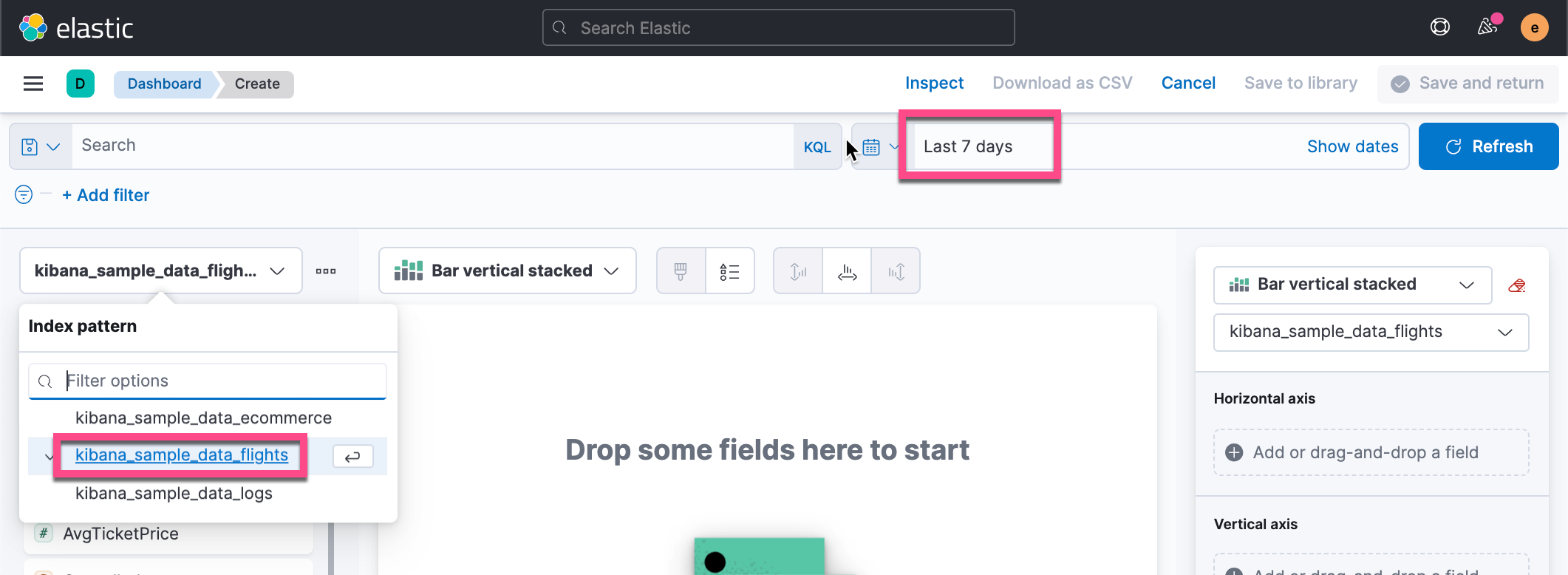This screenshot has width=1568, height=575.
Task: Click Drop some fields here to start
Action: point(767,449)
